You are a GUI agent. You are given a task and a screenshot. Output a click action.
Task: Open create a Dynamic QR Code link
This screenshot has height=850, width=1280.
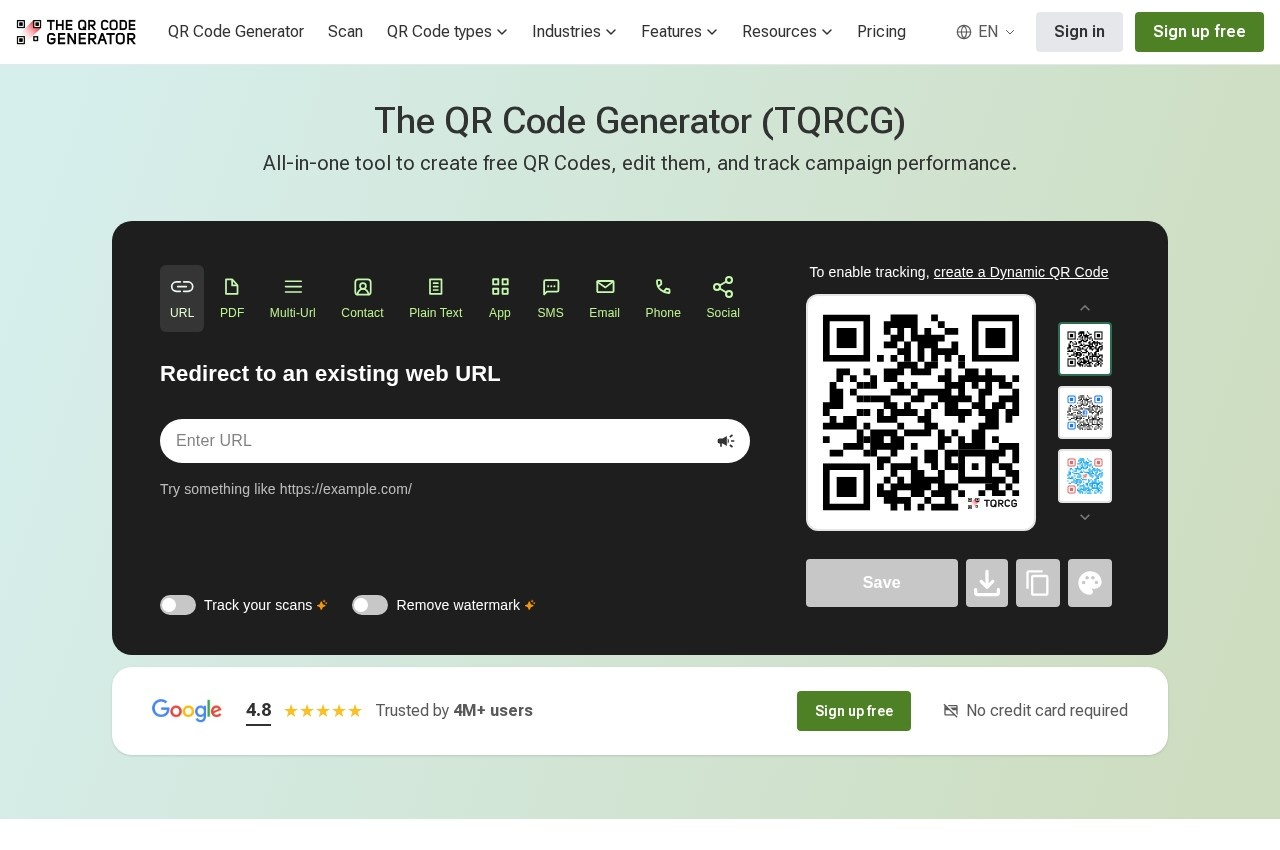click(x=1021, y=272)
